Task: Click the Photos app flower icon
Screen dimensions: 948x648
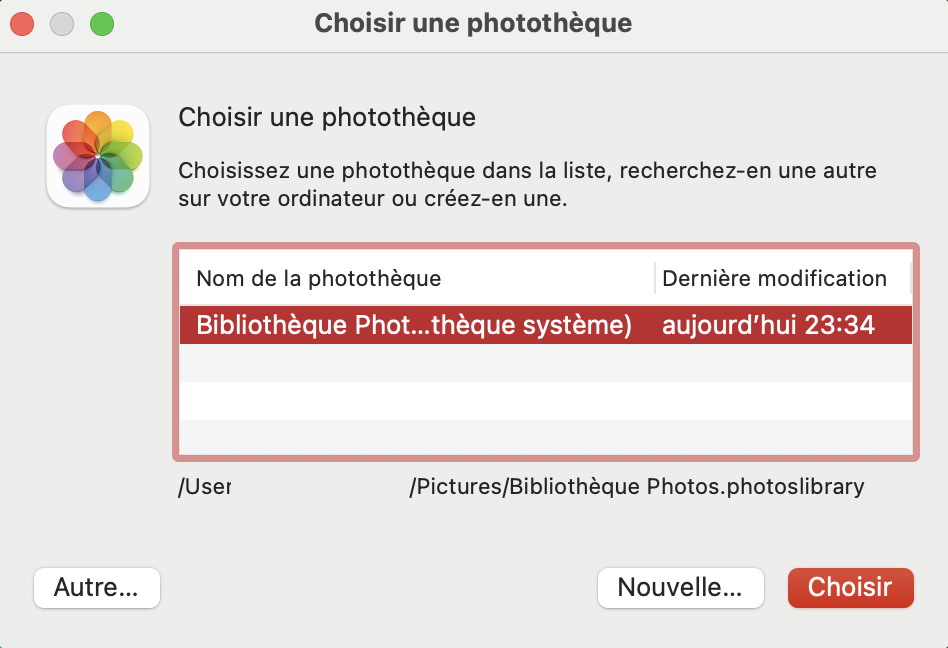Action: (98, 157)
